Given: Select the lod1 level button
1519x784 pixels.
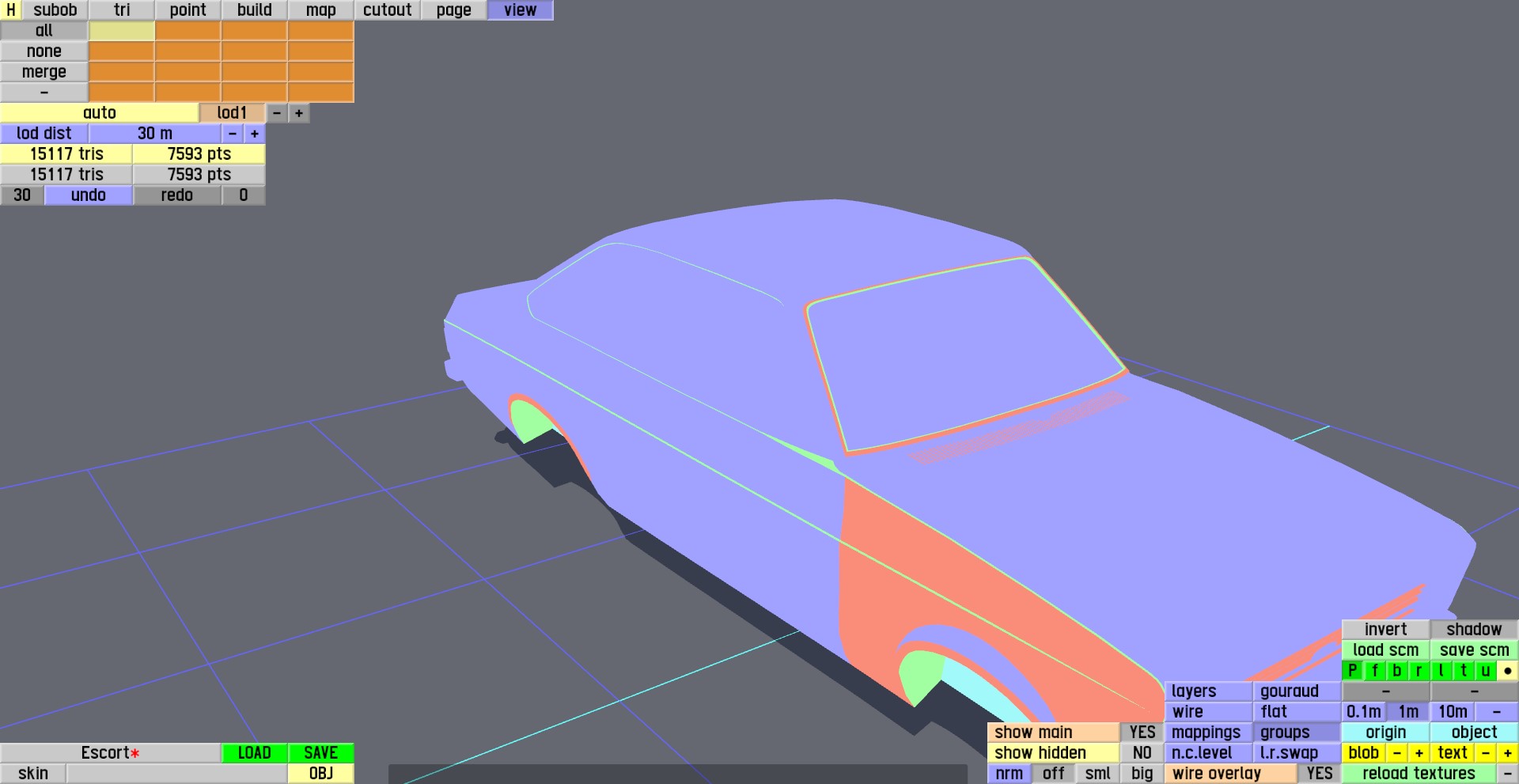Looking at the screenshot, I should [x=233, y=113].
